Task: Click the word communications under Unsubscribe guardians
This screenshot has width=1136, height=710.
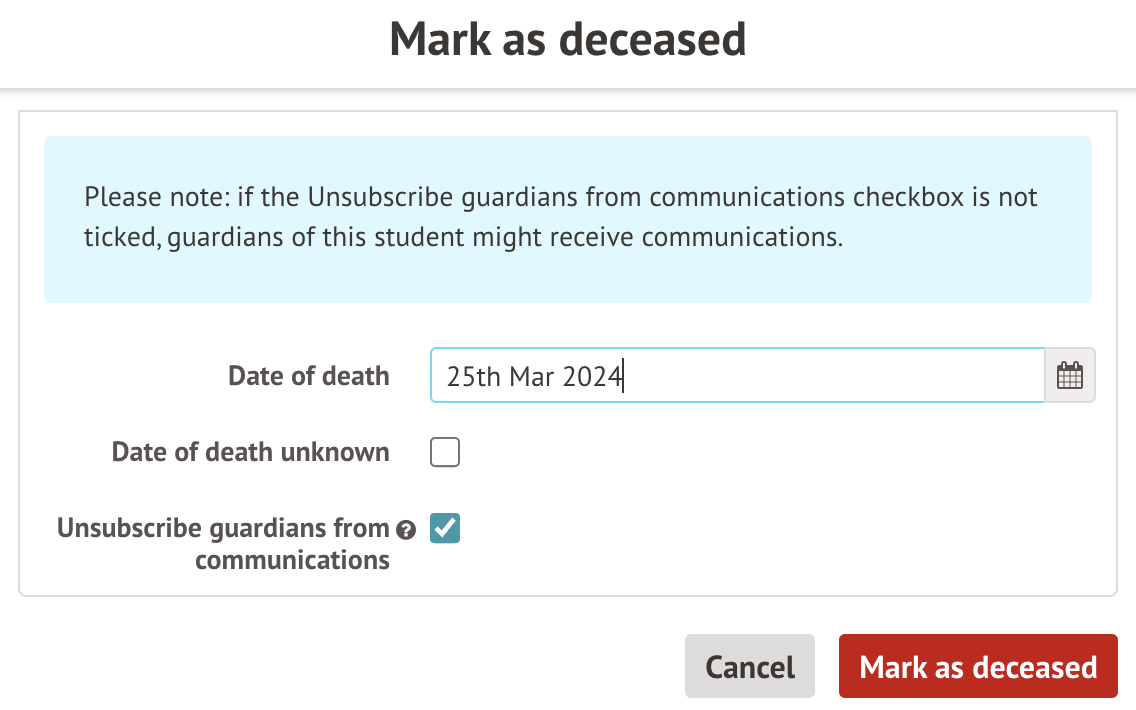Action: click(292, 559)
